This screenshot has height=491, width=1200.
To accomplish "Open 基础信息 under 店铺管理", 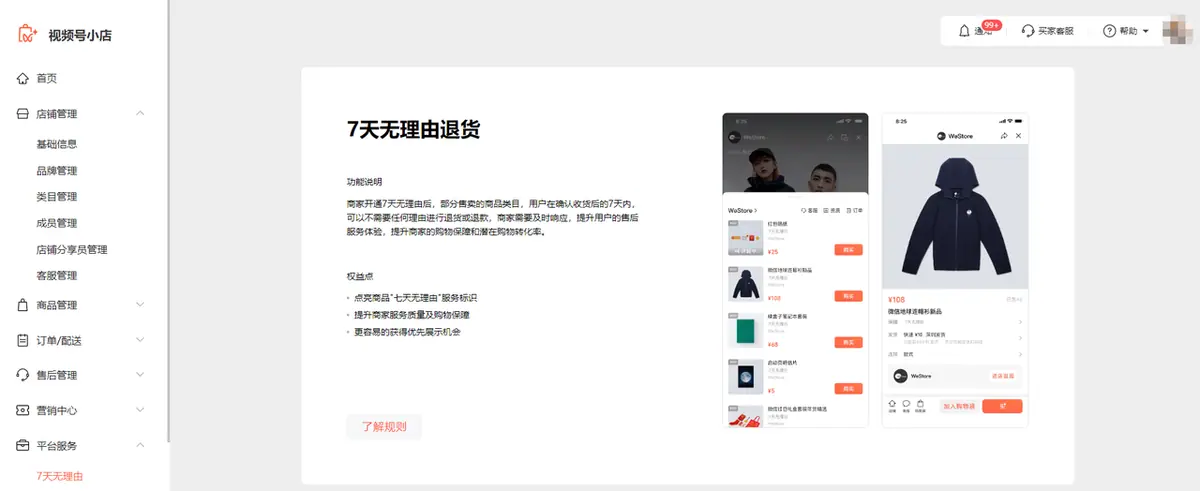I will (57, 144).
